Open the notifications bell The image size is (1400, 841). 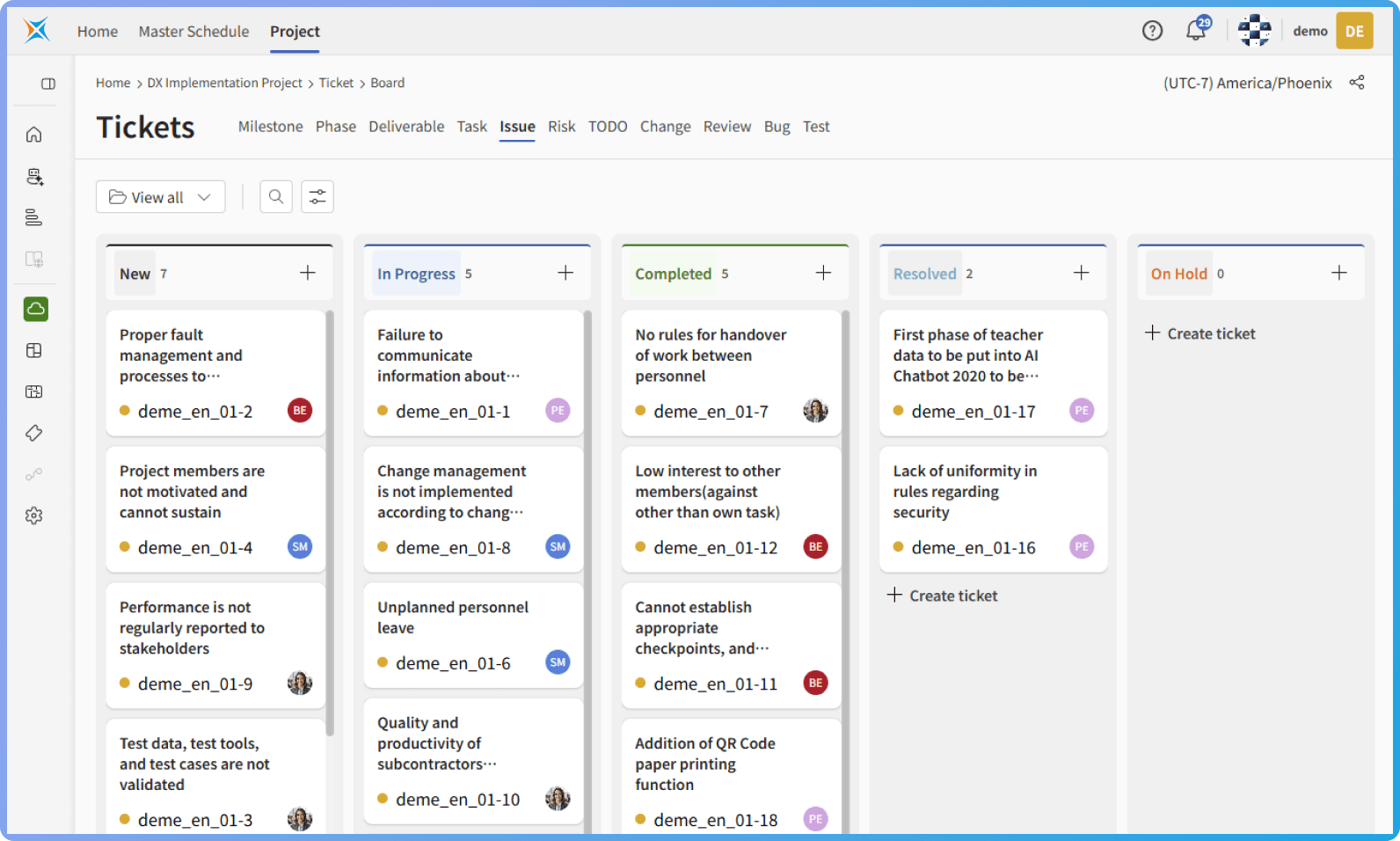1196,31
